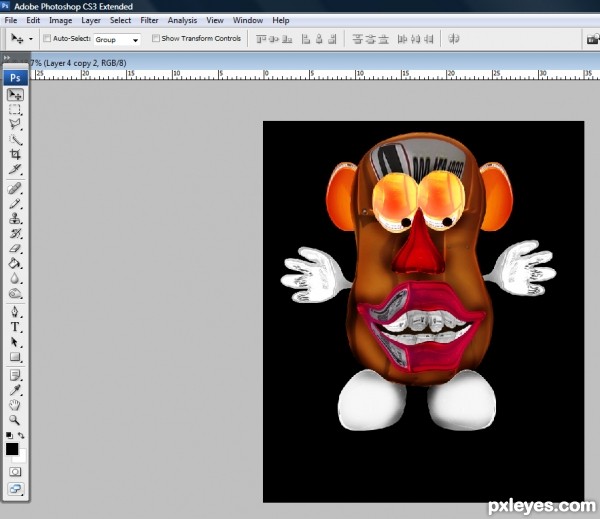Click the Ps logo atop toolbox
Image resolution: width=600 pixels, height=519 pixels.
tap(15, 78)
